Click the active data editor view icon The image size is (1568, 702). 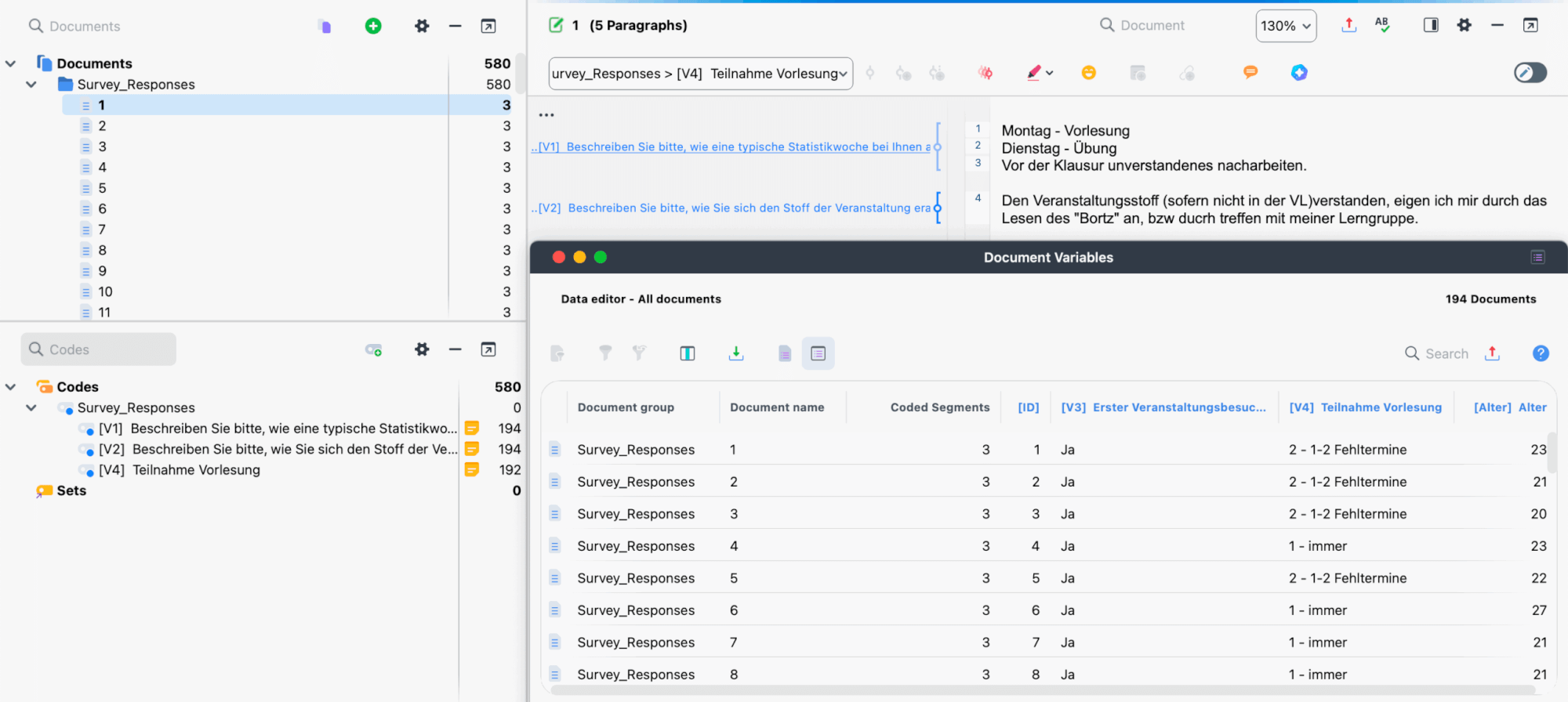[818, 353]
